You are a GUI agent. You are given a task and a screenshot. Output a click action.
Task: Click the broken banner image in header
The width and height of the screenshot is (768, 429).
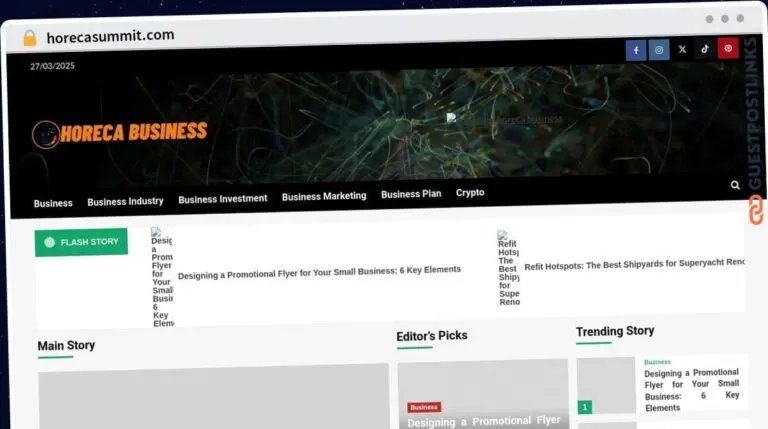pos(504,118)
